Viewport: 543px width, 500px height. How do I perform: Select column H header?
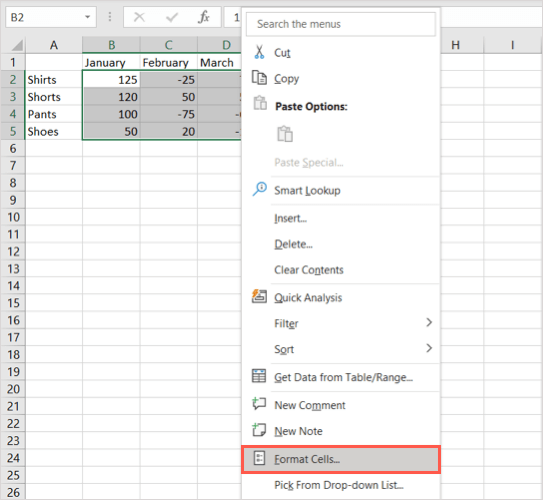pyautogui.click(x=462, y=45)
